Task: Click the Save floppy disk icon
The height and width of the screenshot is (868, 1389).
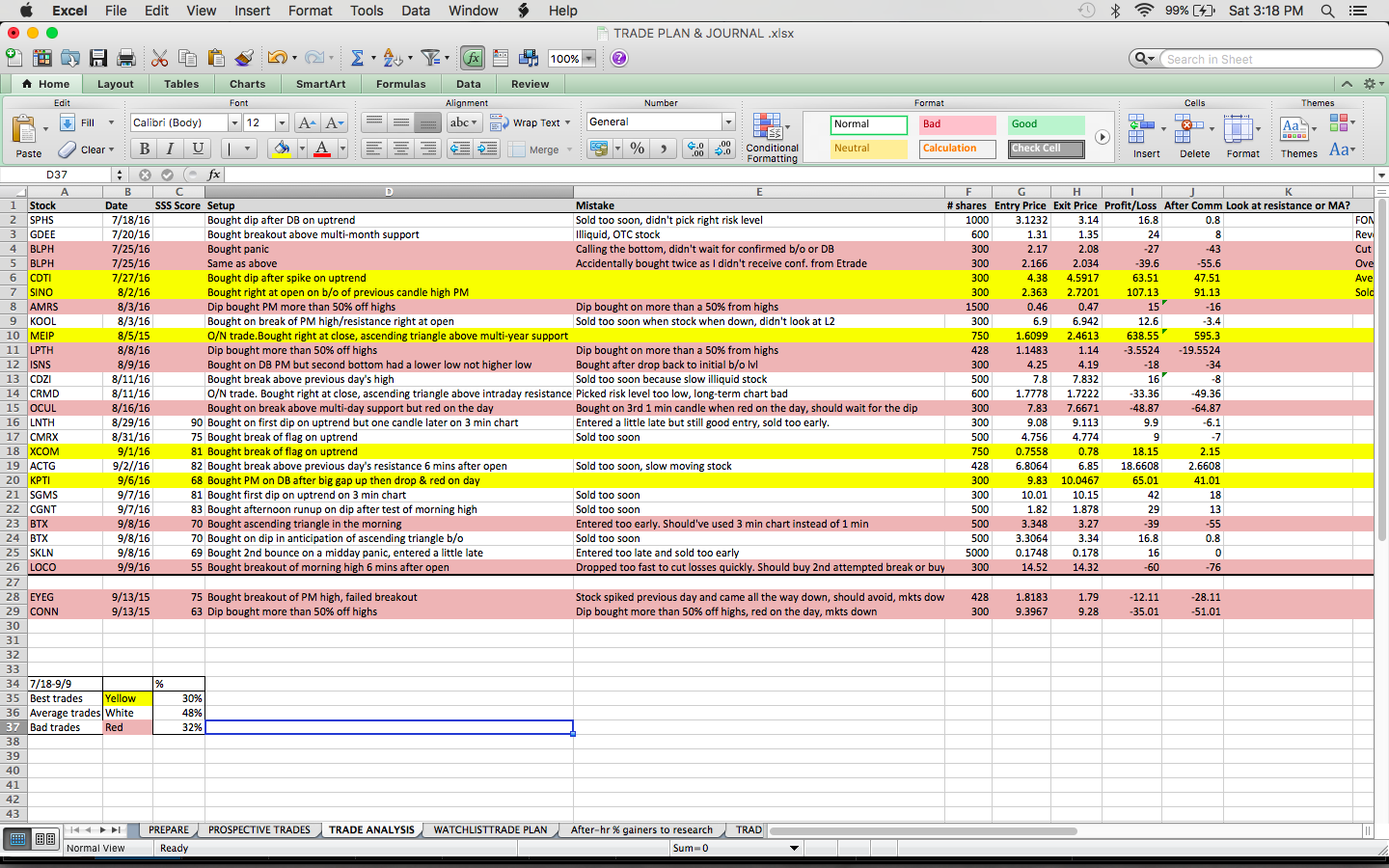Action: [98, 59]
